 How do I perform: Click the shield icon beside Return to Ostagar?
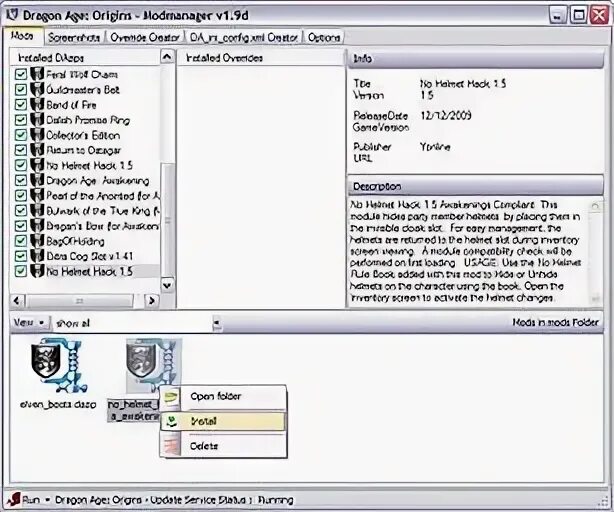37,150
